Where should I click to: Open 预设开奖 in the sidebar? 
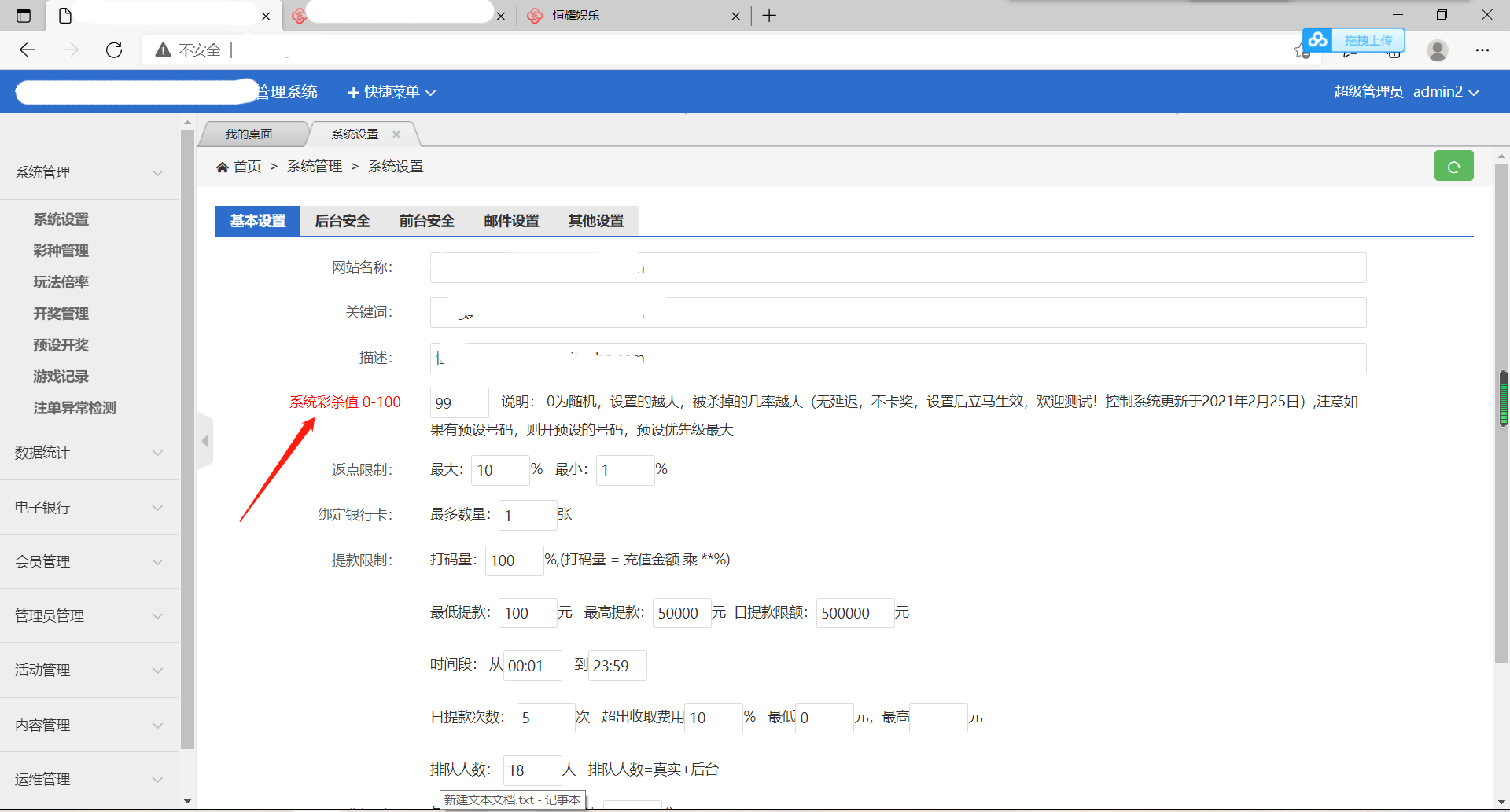pyautogui.click(x=61, y=345)
